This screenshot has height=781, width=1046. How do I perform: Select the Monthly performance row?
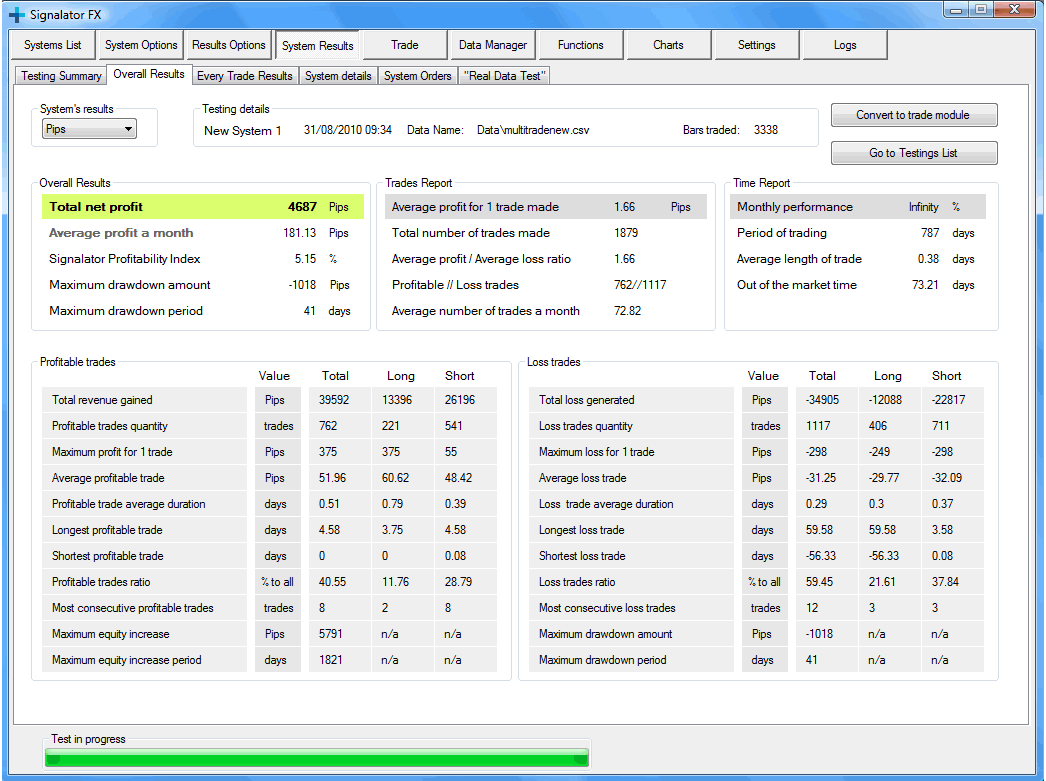858,207
